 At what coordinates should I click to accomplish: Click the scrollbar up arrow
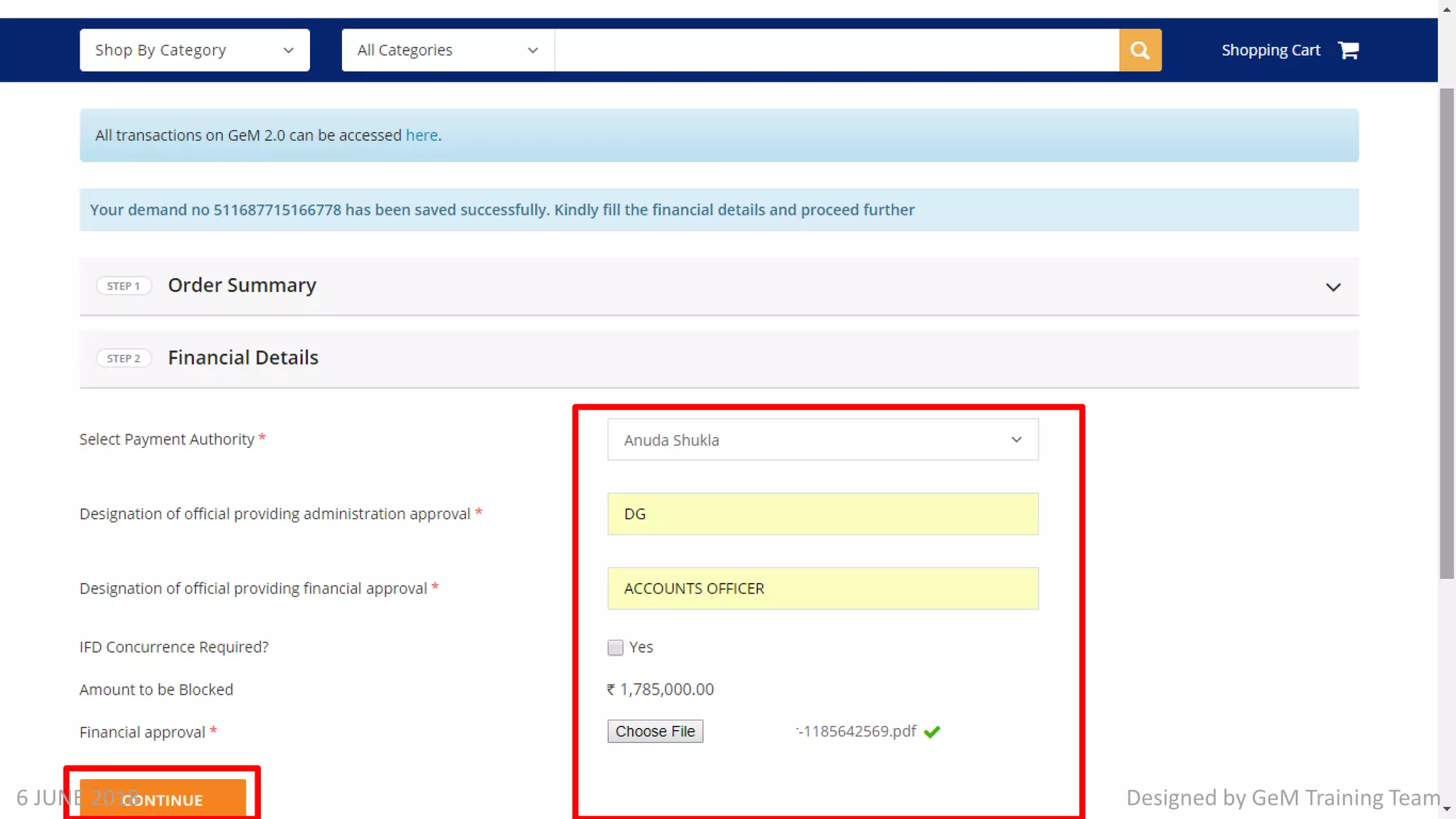tap(1447, 9)
